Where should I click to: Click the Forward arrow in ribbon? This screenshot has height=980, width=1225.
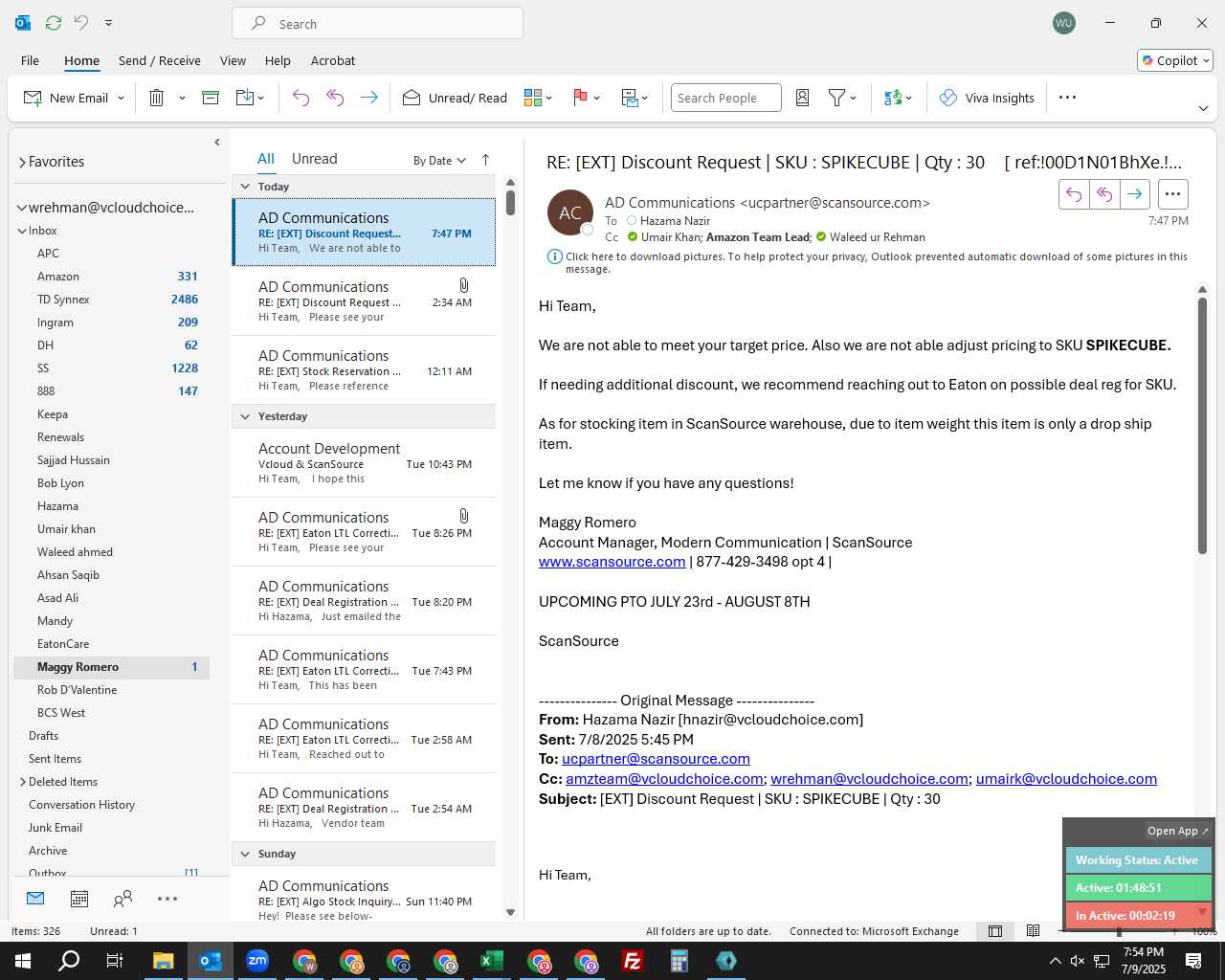tap(368, 98)
